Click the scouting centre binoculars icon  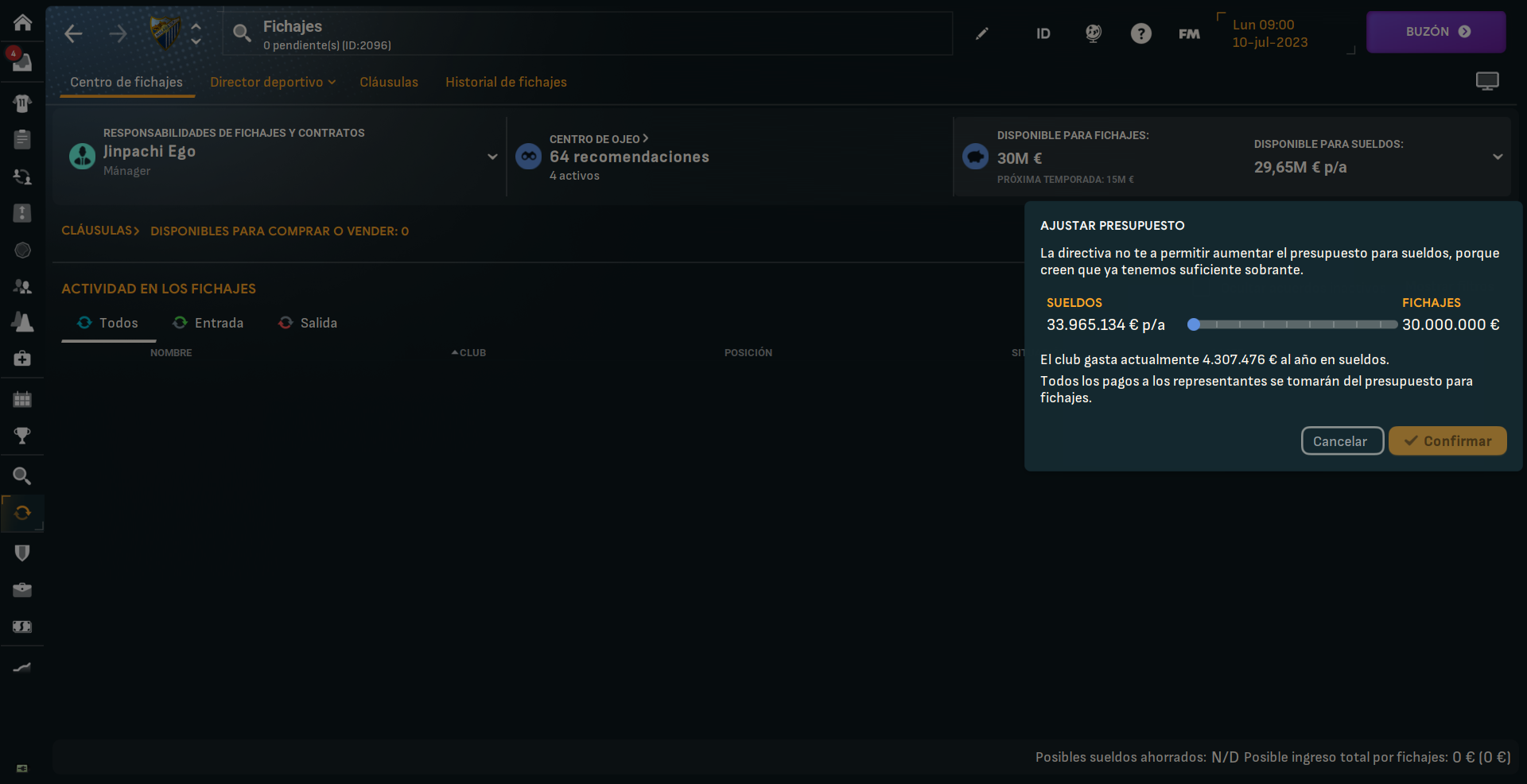(x=528, y=156)
